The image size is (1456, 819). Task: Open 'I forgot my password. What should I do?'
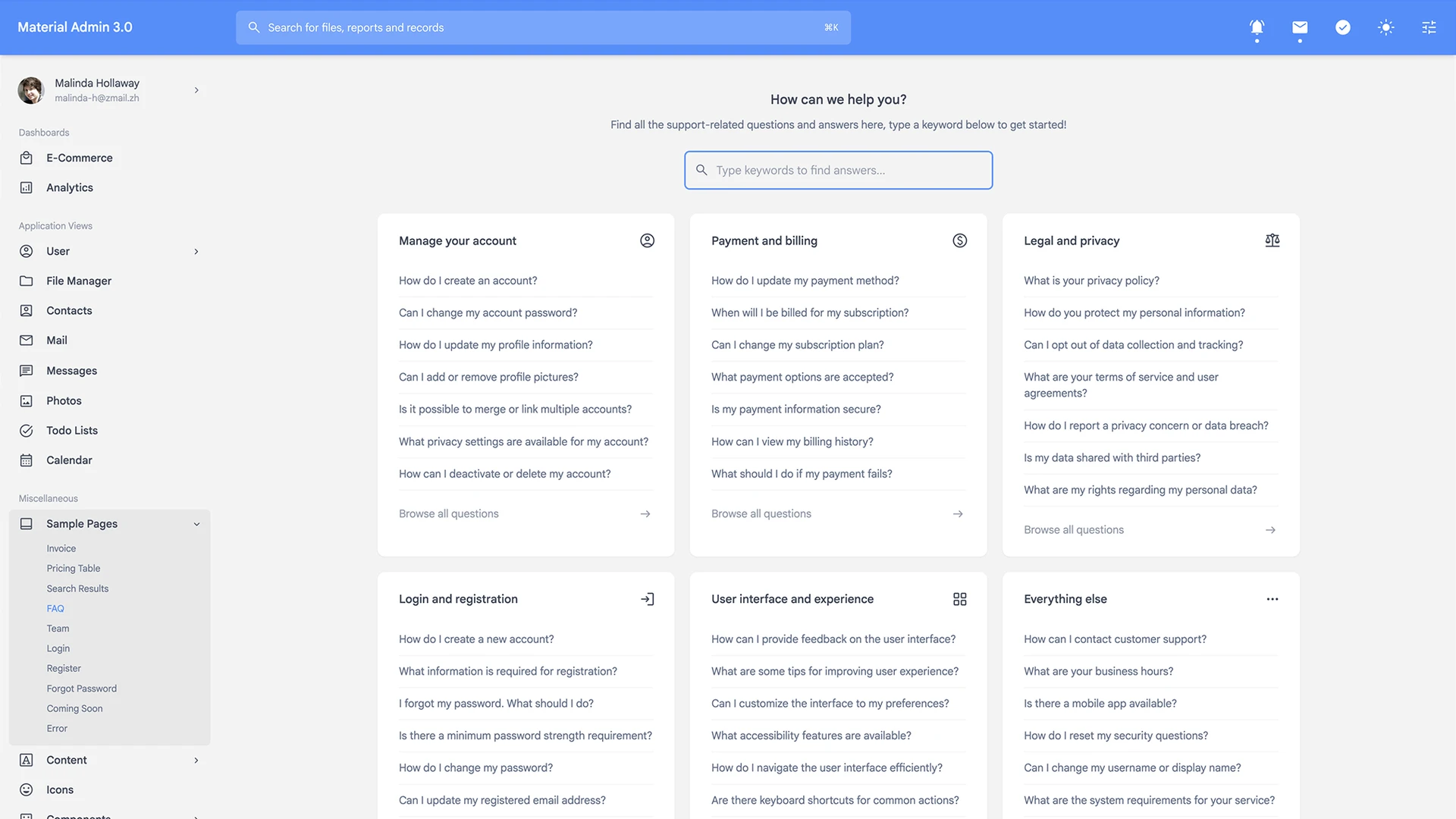coord(496,703)
